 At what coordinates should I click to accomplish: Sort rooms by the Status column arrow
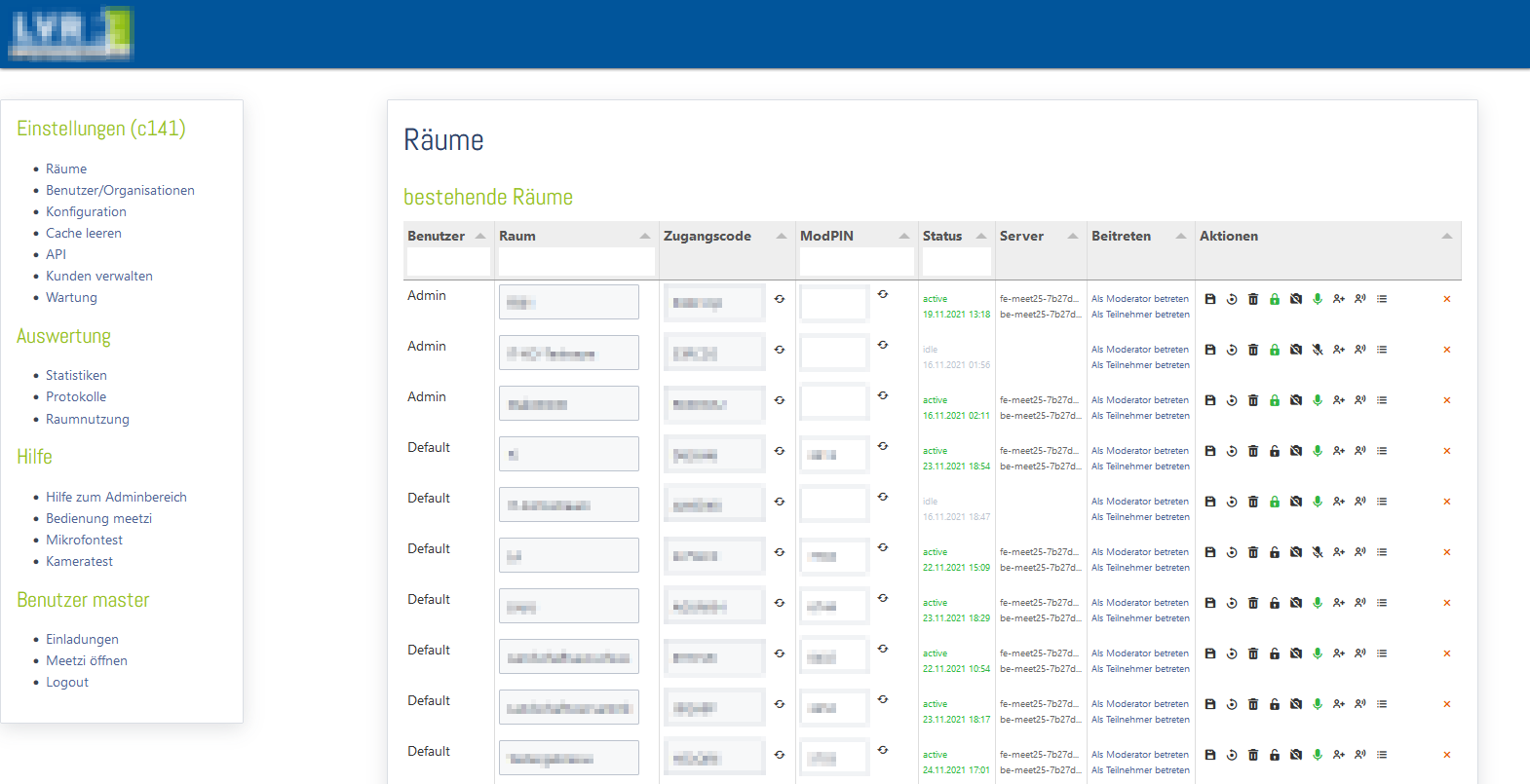click(981, 236)
